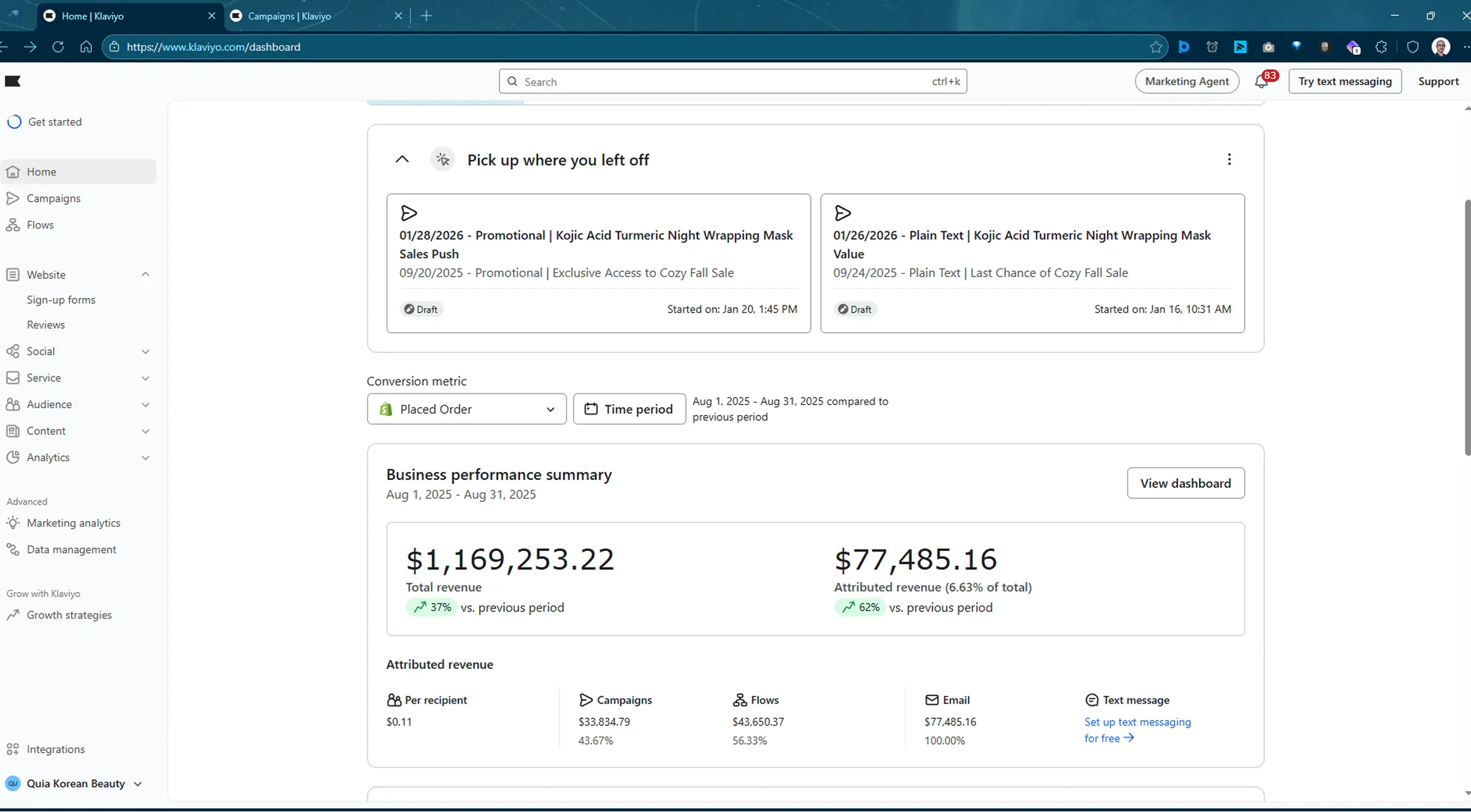Click the browser shield icon
The height and width of the screenshot is (812, 1471).
click(x=1413, y=47)
